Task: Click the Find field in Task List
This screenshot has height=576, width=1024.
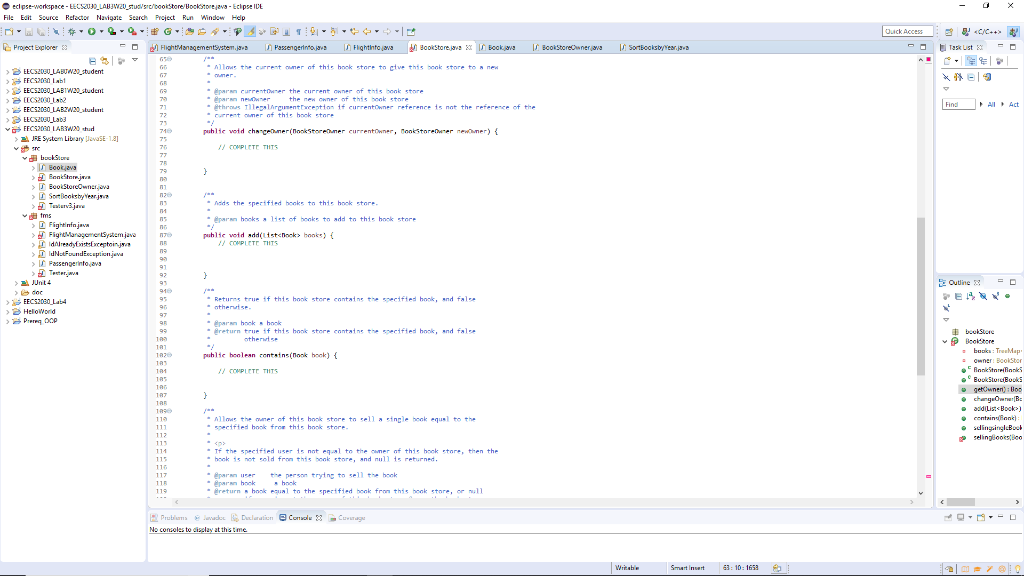Action: (x=957, y=104)
